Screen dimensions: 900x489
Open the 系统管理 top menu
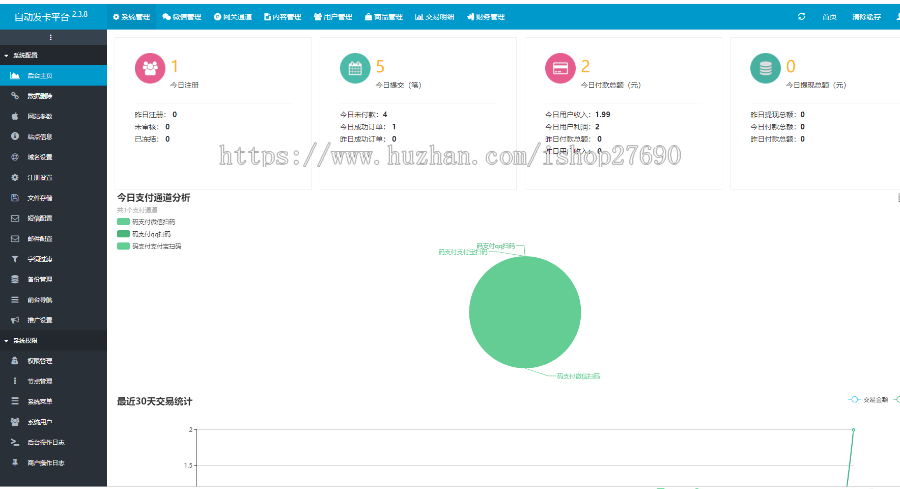click(131, 17)
